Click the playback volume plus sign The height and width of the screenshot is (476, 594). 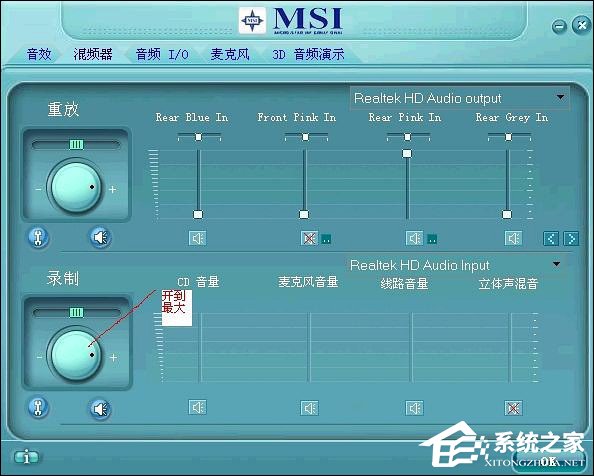point(113,189)
